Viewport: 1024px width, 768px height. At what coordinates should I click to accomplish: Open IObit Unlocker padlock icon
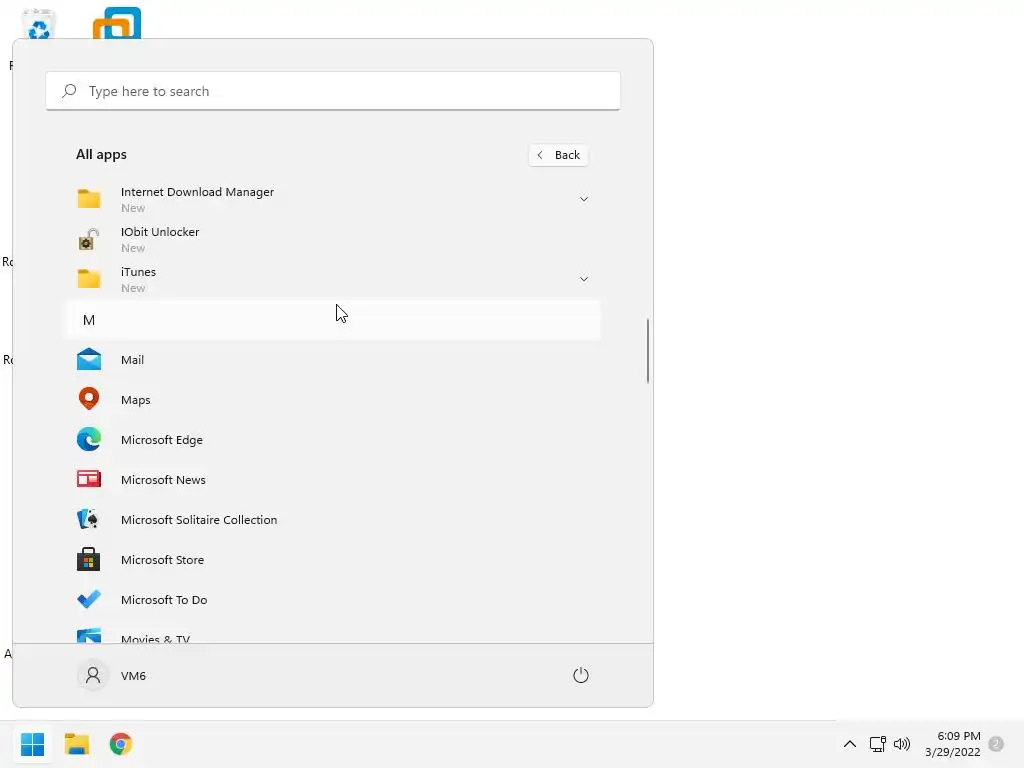point(89,239)
